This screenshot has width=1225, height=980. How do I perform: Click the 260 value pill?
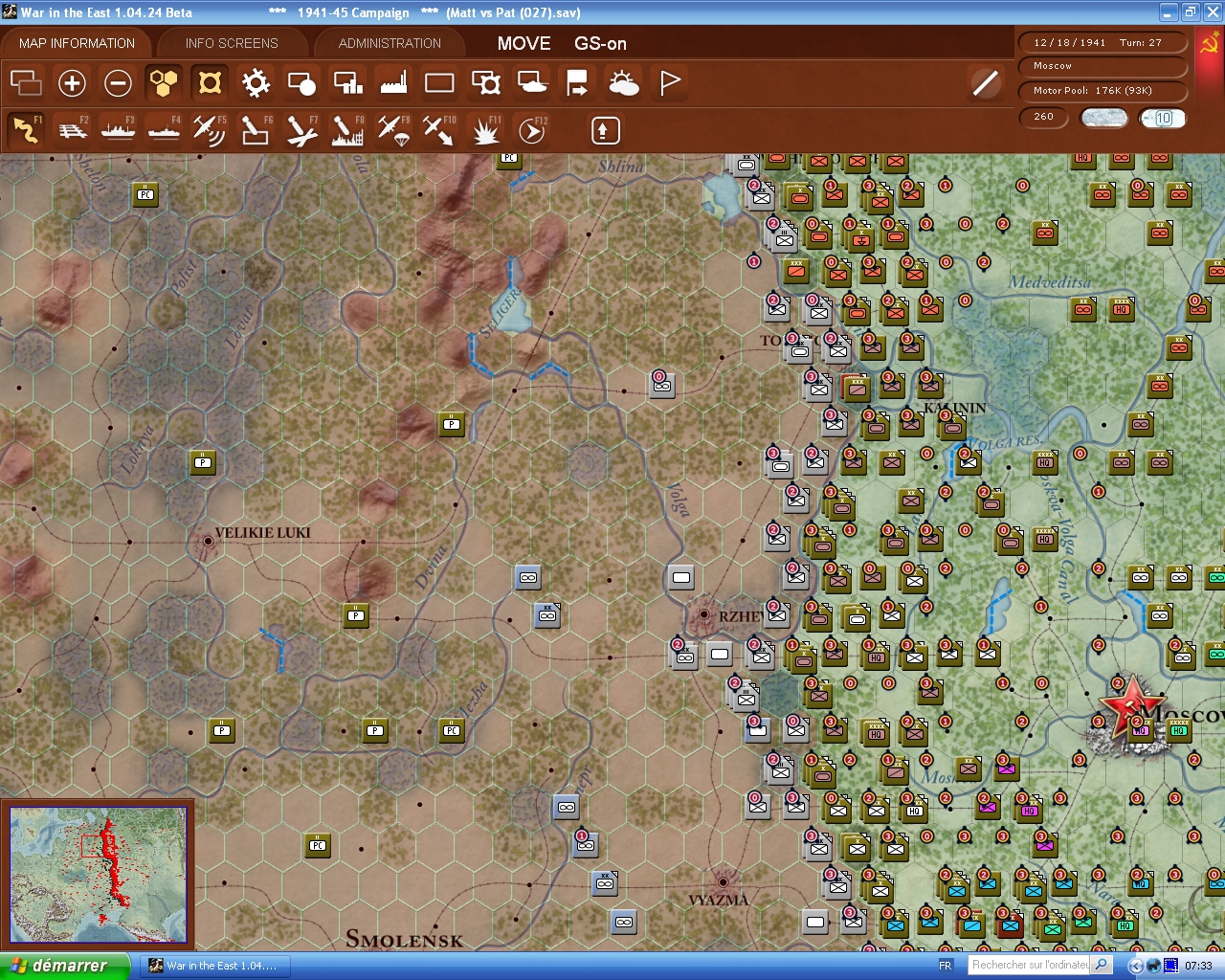[x=1044, y=117]
